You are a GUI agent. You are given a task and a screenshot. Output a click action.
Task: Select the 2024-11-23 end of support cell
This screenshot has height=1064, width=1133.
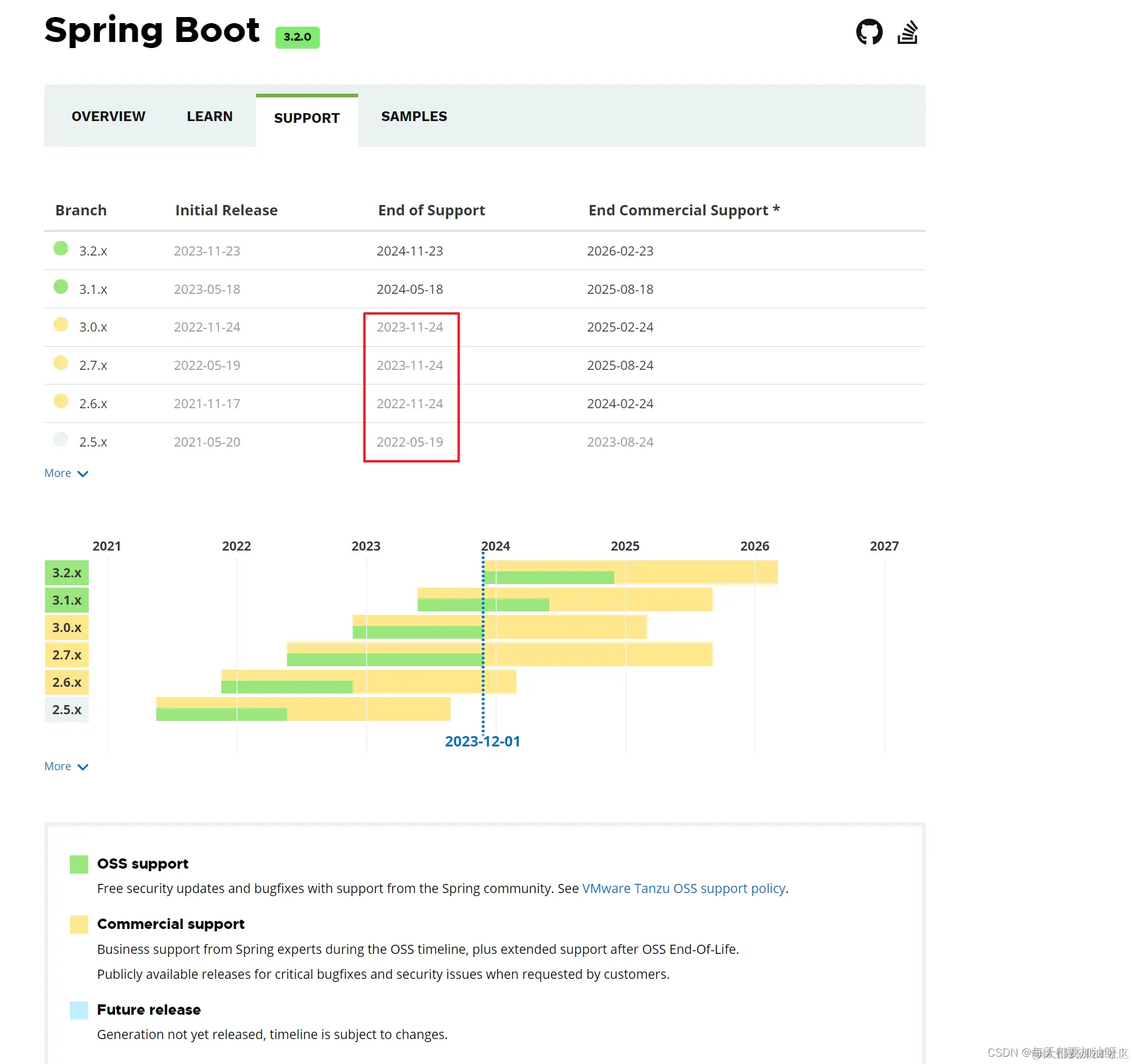(410, 251)
